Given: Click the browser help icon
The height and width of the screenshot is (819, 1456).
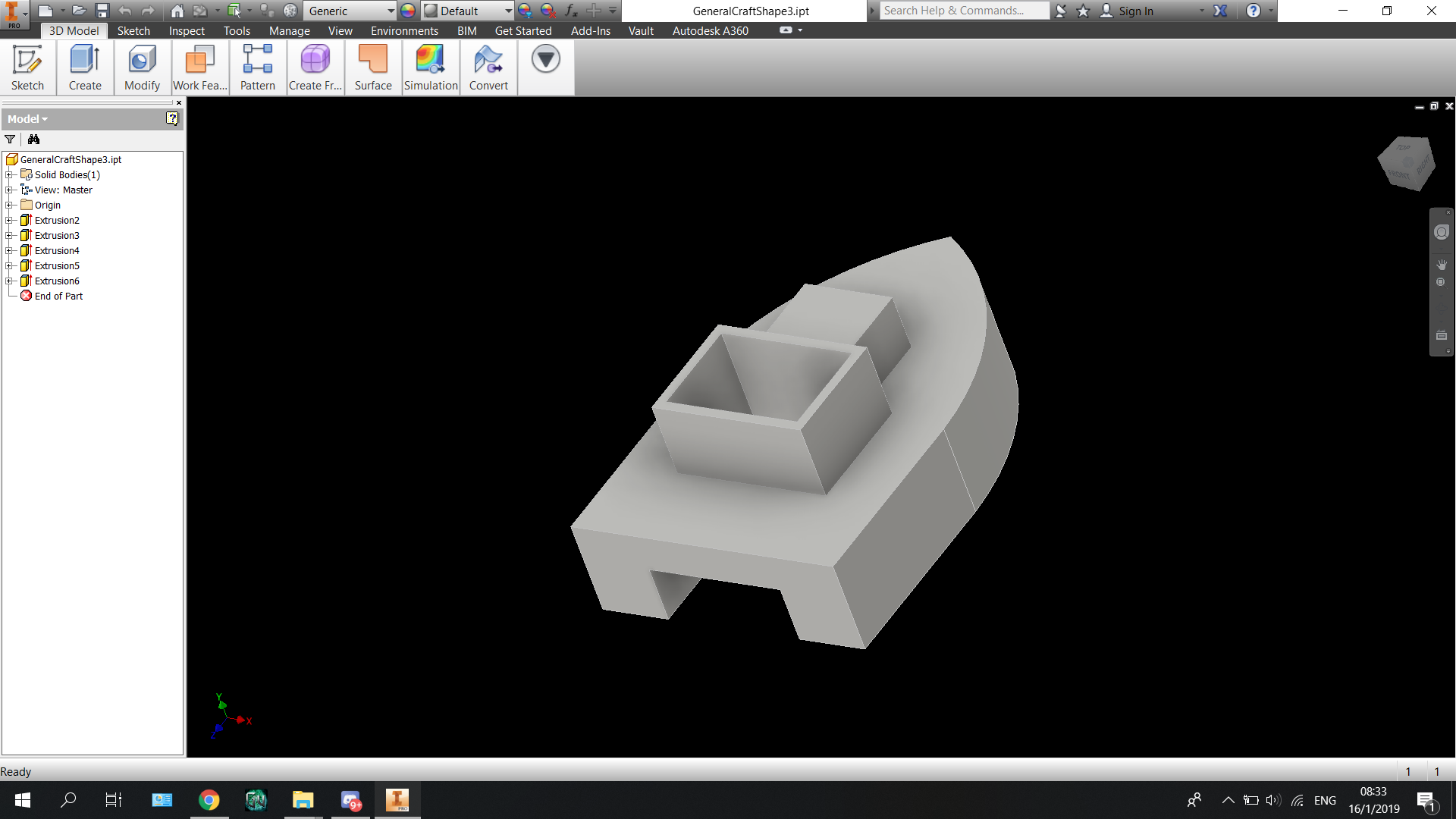Looking at the screenshot, I should click(172, 118).
